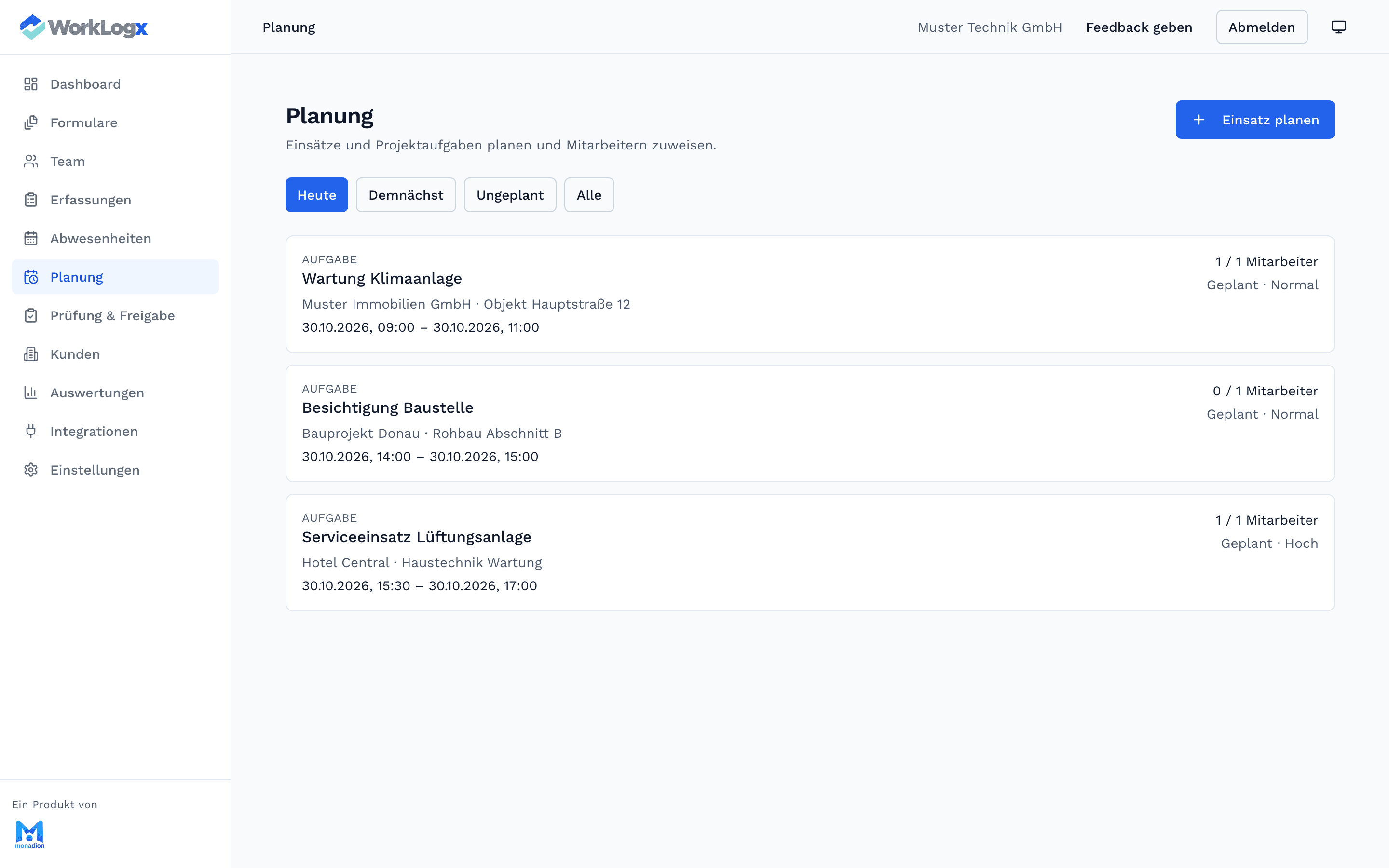Click Geplant · Hoch status text
The image size is (1389, 868).
click(1269, 543)
